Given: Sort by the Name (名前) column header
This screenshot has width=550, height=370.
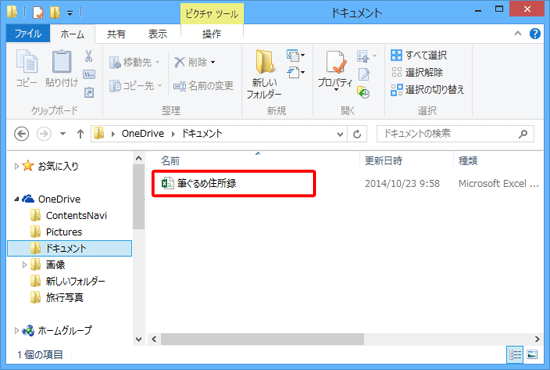Looking at the screenshot, I should [170, 161].
